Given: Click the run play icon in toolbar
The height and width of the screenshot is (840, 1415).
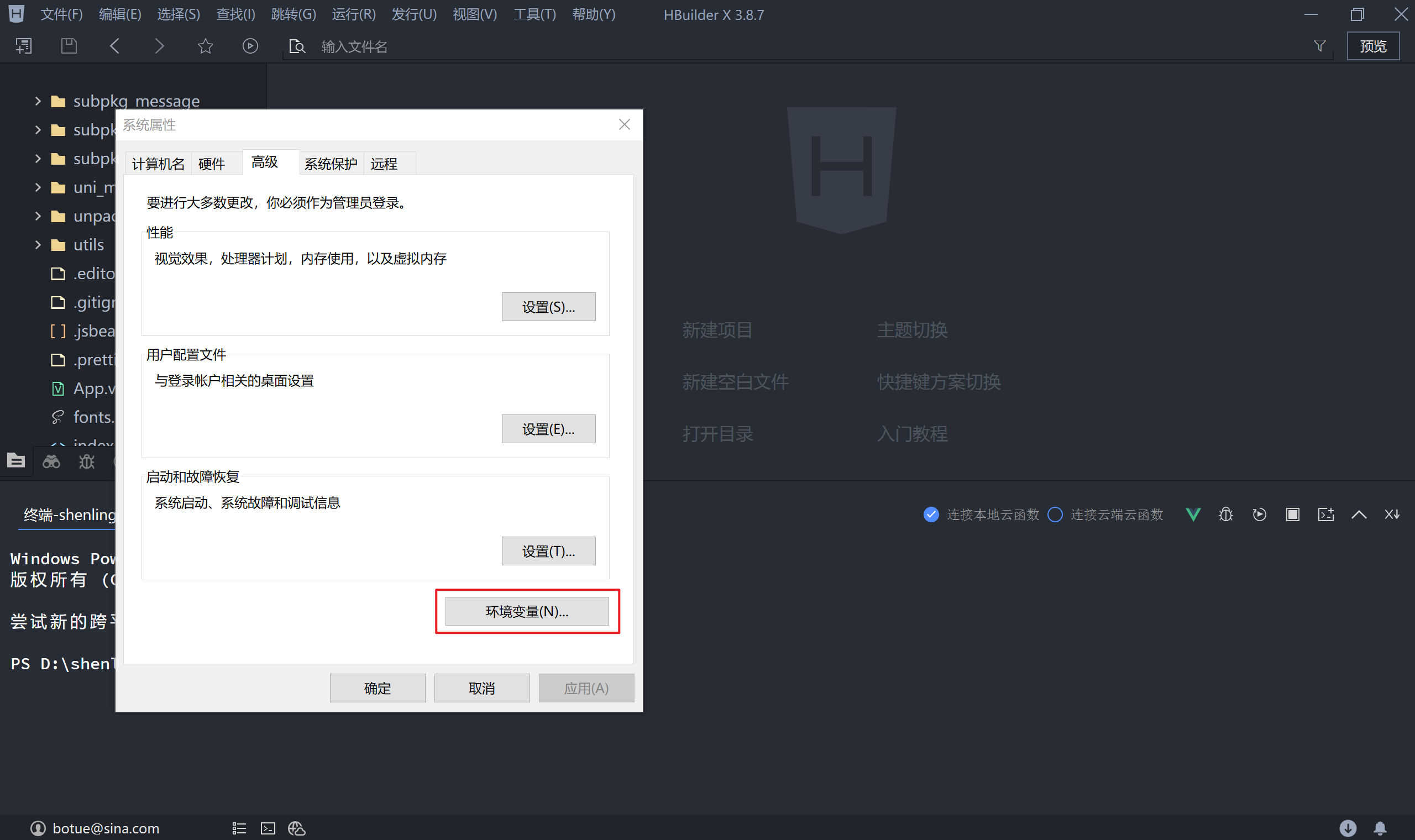Looking at the screenshot, I should (250, 46).
